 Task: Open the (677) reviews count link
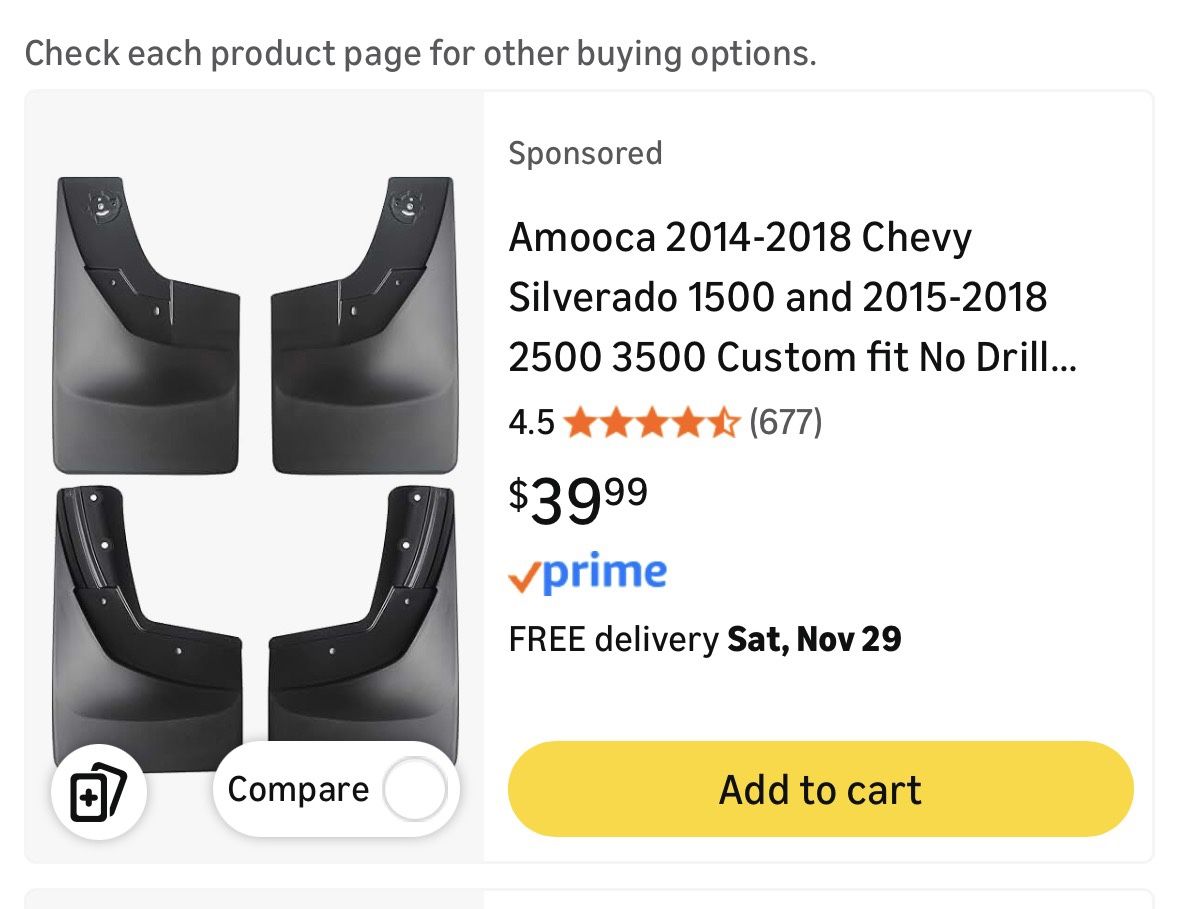tap(785, 422)
